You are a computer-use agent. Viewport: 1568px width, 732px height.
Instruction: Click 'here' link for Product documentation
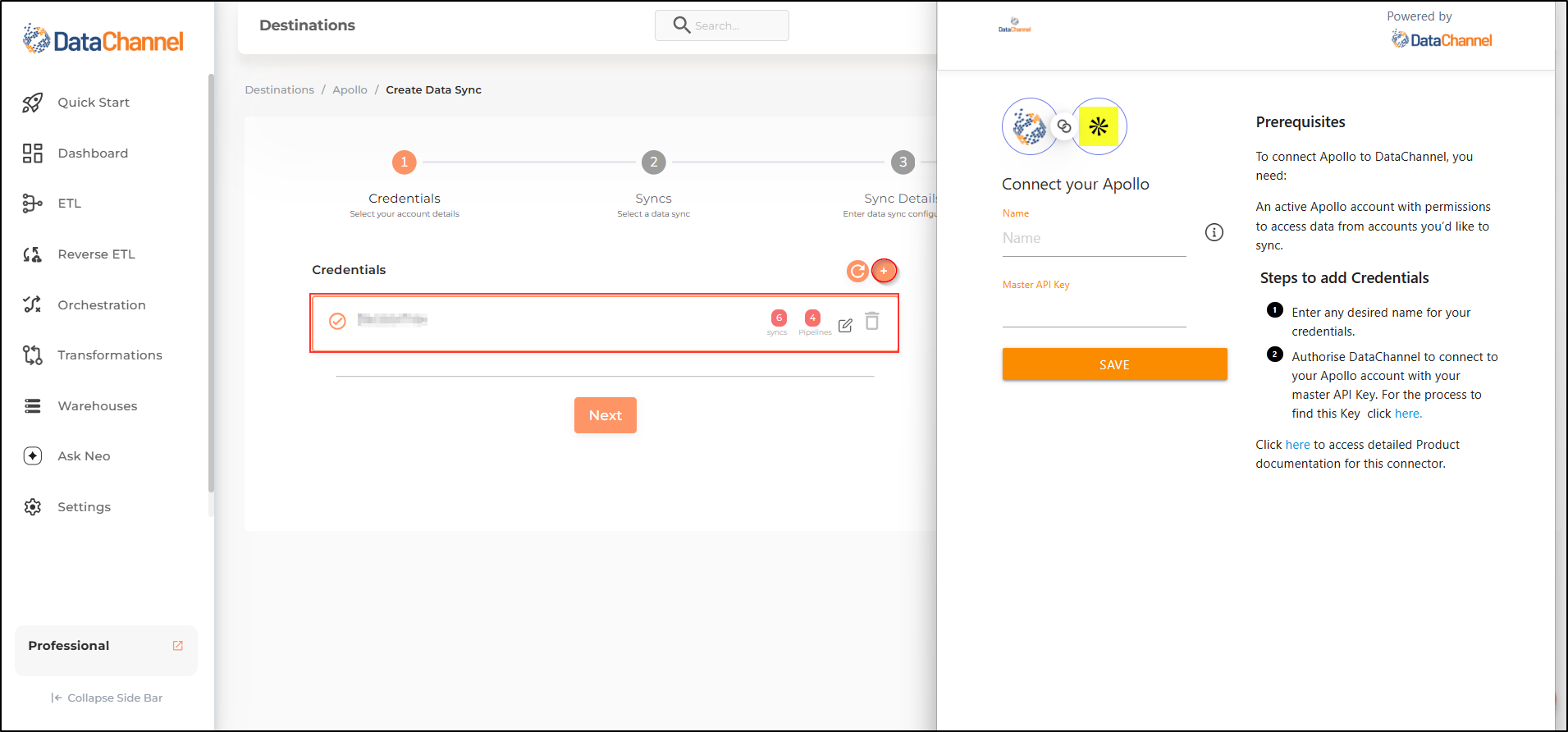click(x=1297, y=445)
